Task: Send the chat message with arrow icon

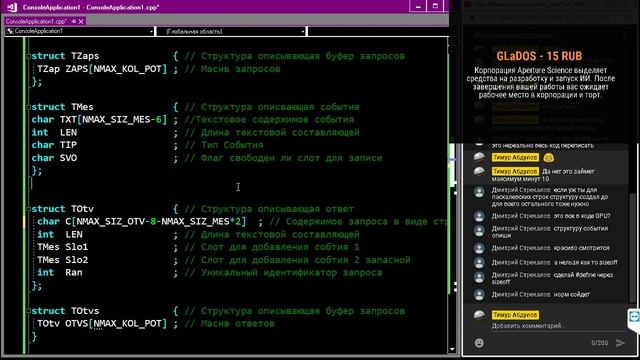Action: (620, 343)
